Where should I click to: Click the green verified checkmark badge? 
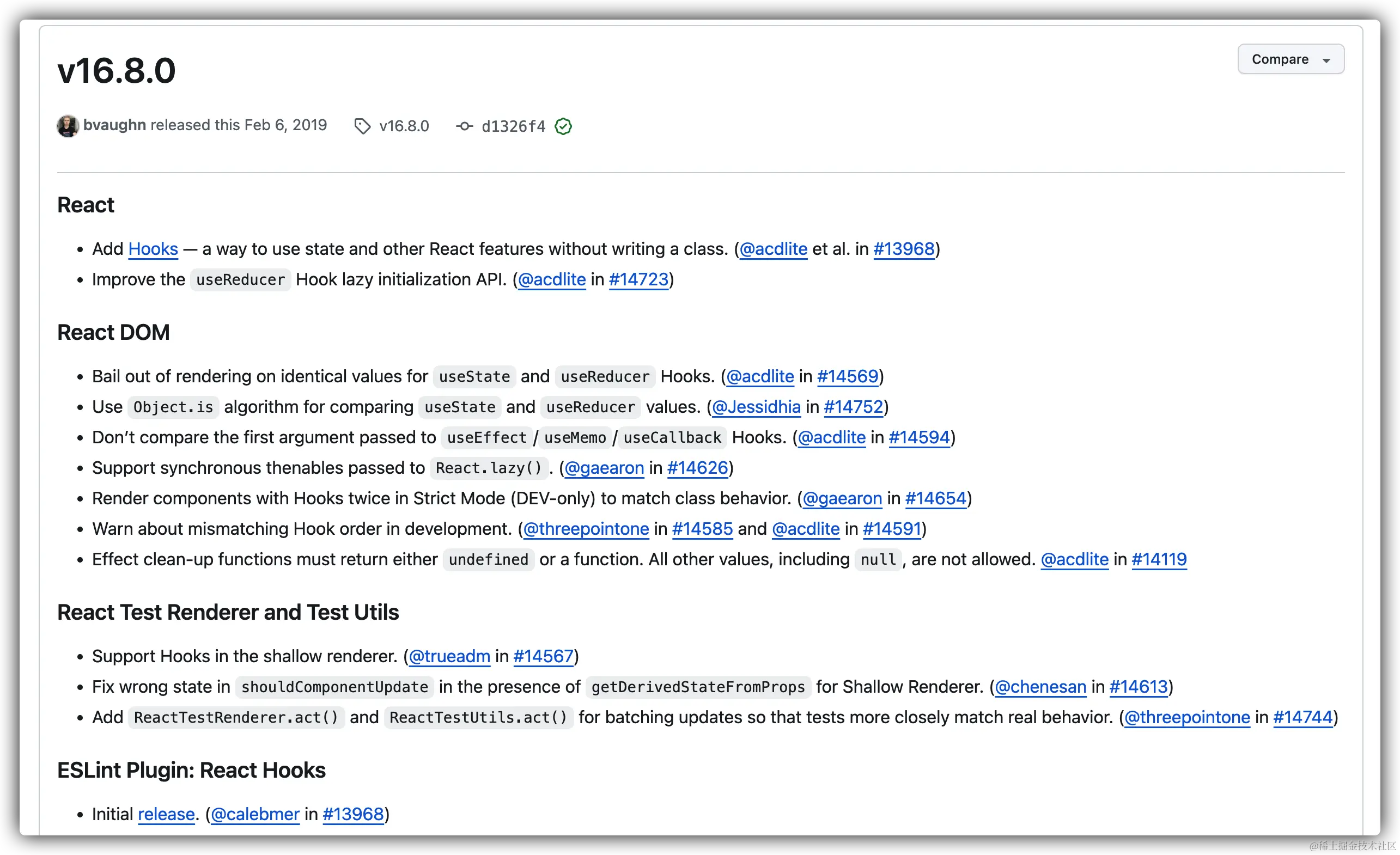point(563,126)
